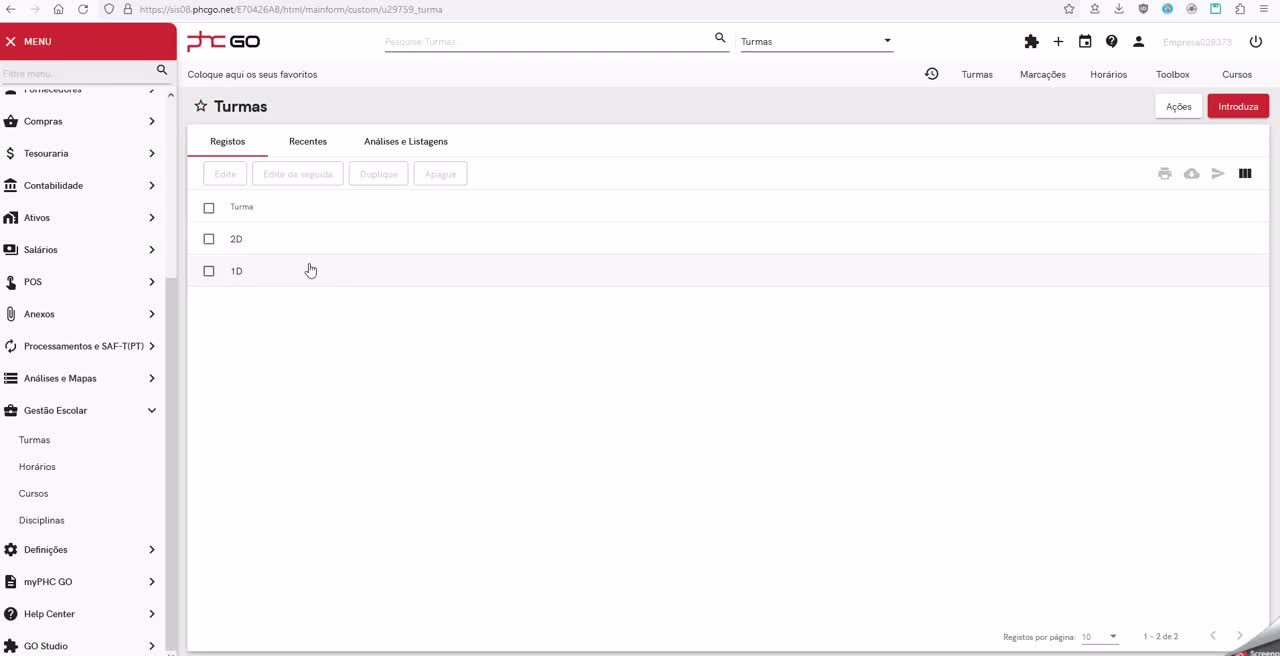Switch to the Recentes tab
The height and width of the screenshot is (656, 1280).
click(x=308, y=141)
